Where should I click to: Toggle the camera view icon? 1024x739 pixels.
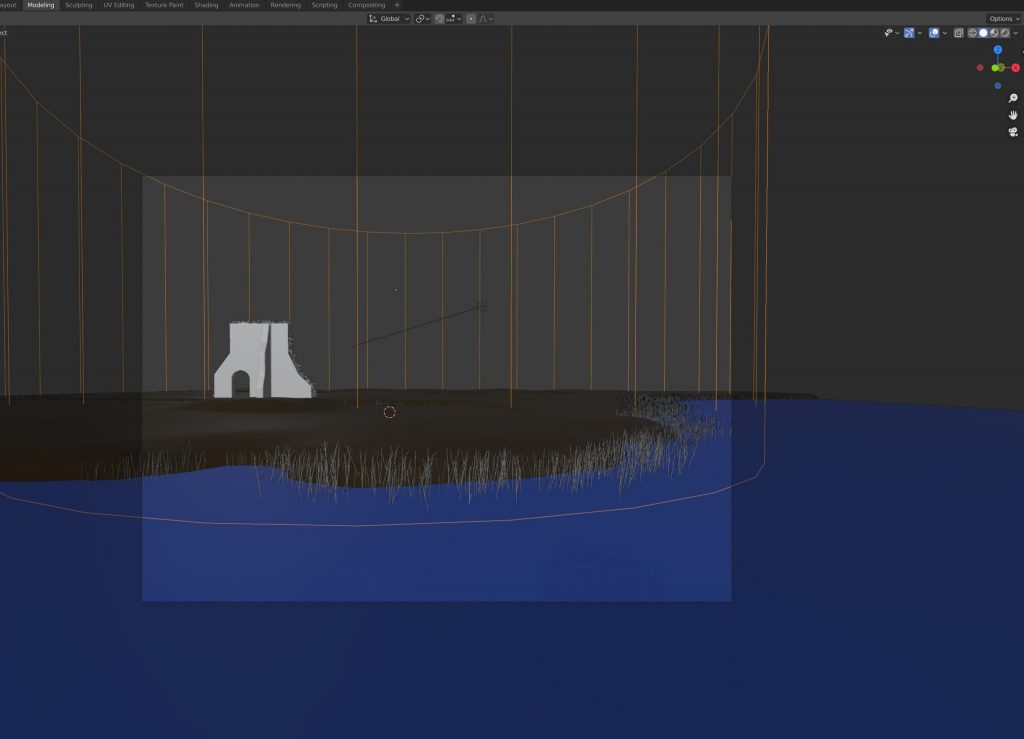click(1013, 132)
